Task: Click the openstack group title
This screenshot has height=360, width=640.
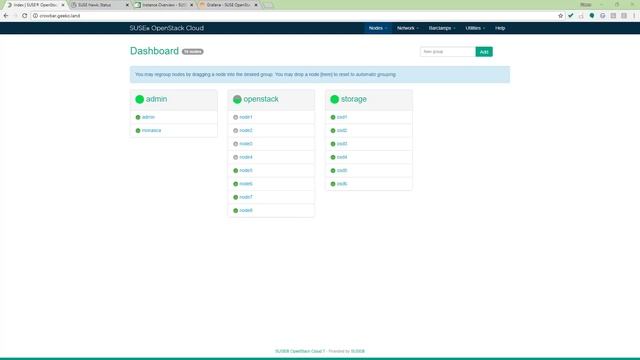Action: [261, 99]
